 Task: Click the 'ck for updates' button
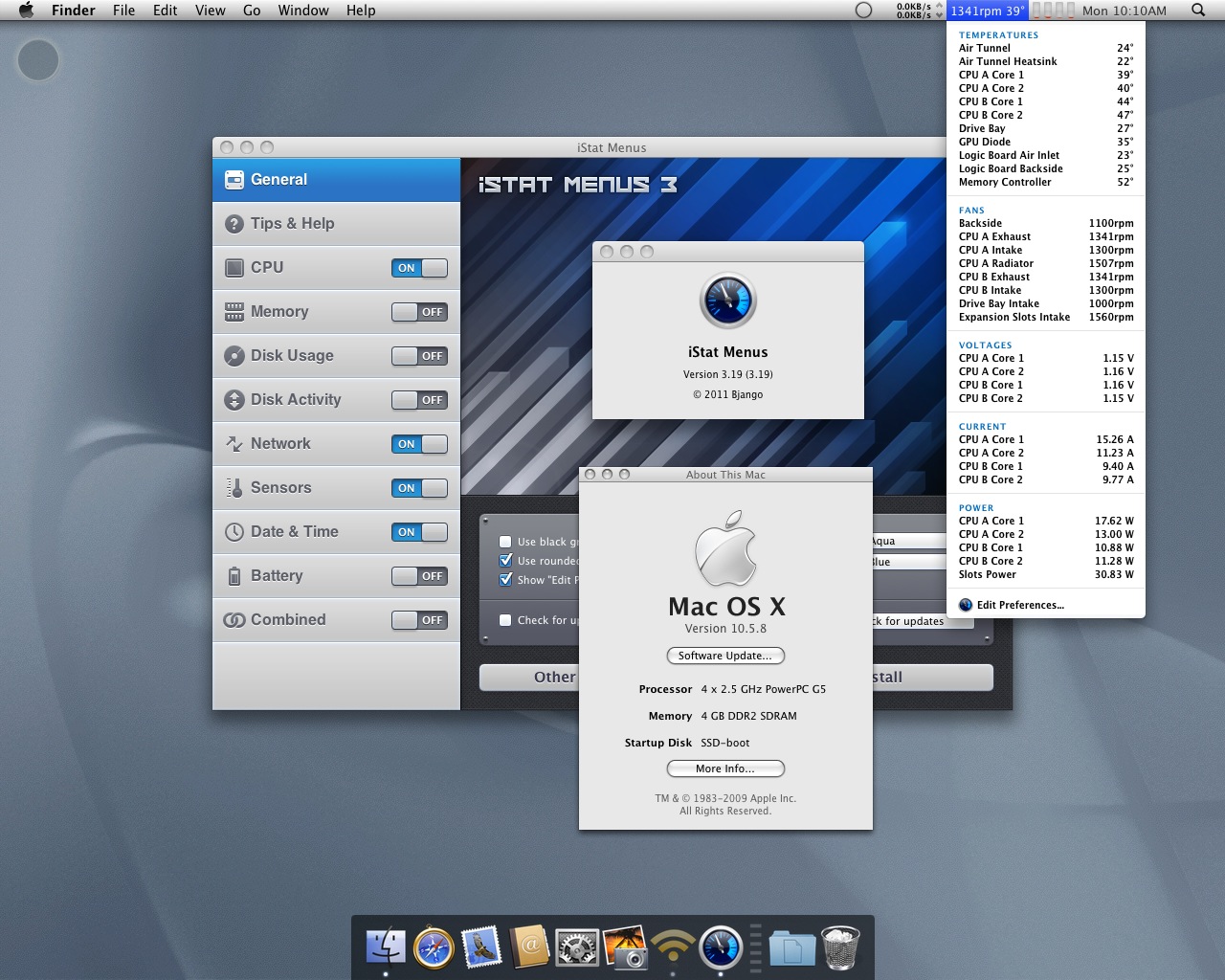click(x=924, y=621)
